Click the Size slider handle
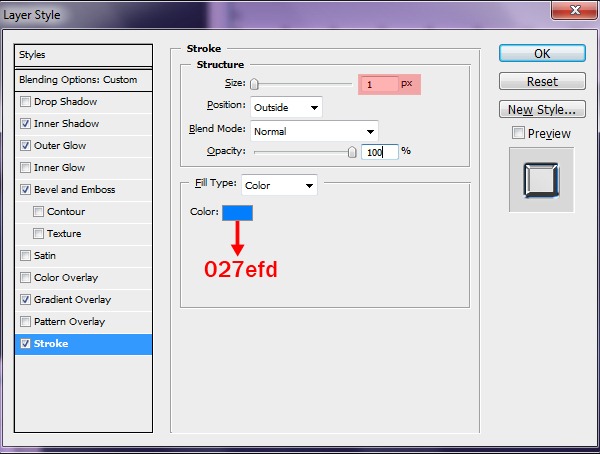Image resolution: width=600 pixels, height=454 pixels. (254, 84)
